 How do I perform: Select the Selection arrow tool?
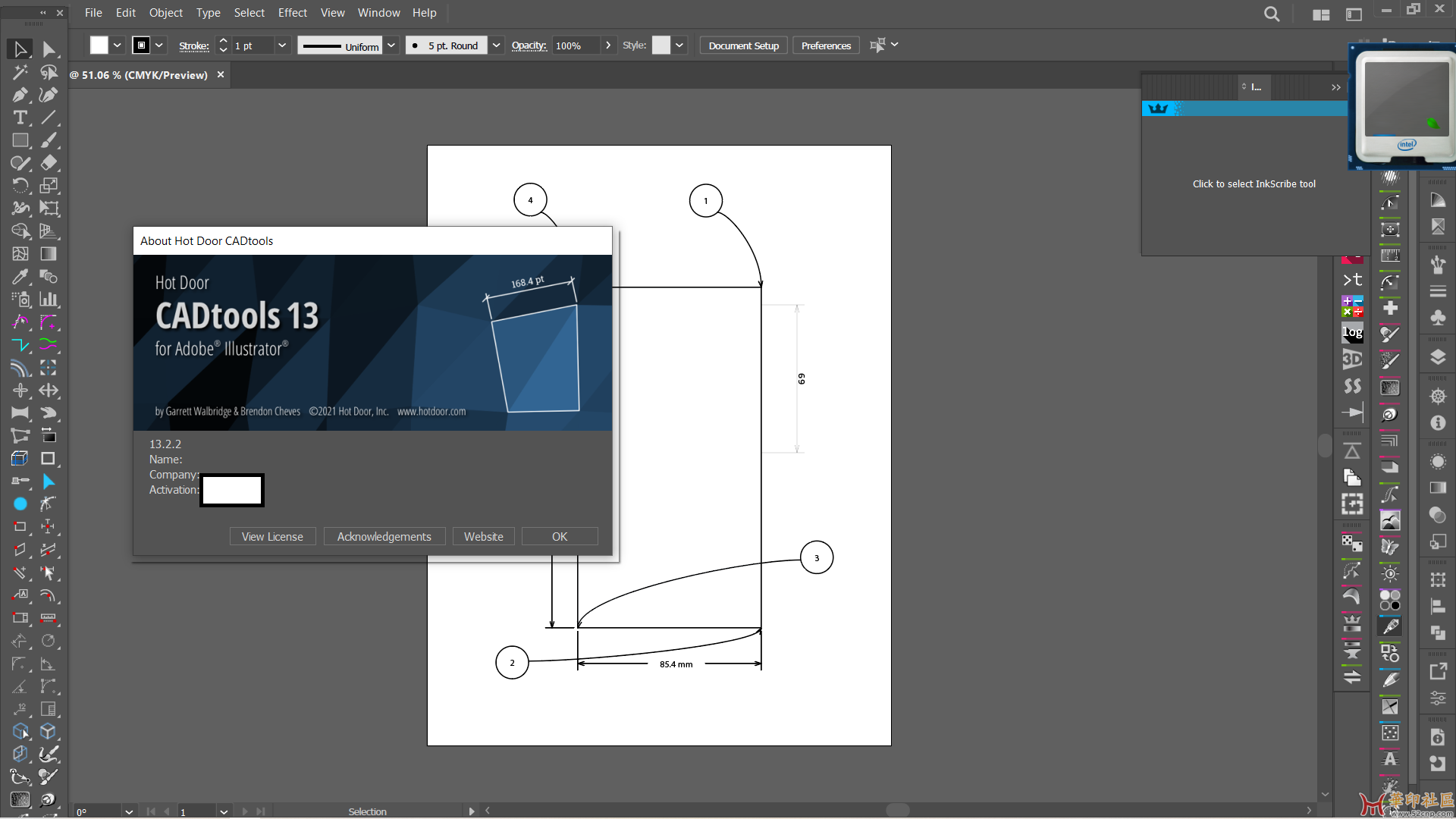[x=20, y=49]
